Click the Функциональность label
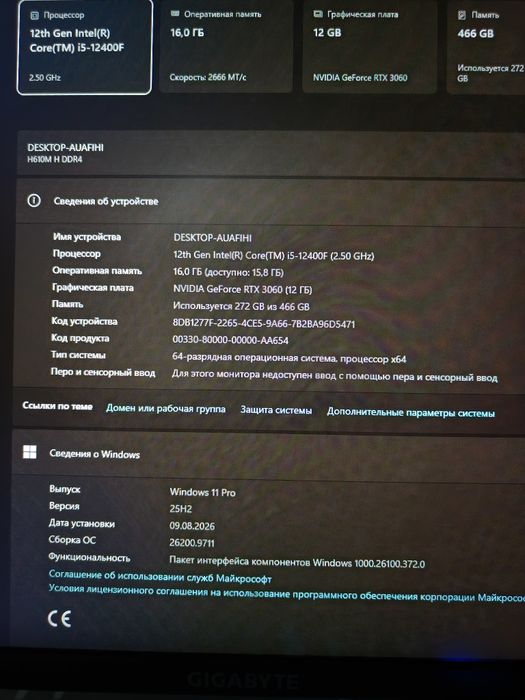Viewport: 525px width, 700px height. tap(89, 557)
